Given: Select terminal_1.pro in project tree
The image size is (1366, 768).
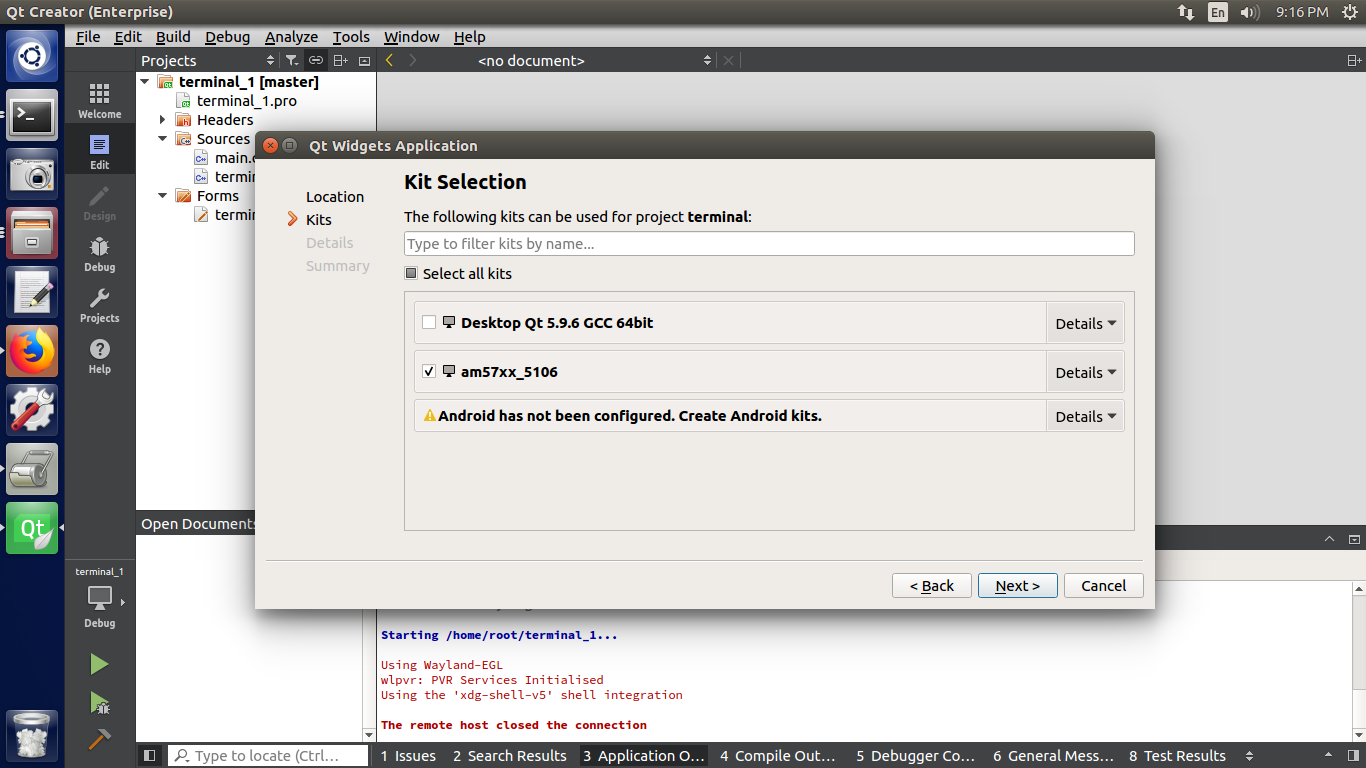Looking at the screenshot, I should click(x=246, y=101).
